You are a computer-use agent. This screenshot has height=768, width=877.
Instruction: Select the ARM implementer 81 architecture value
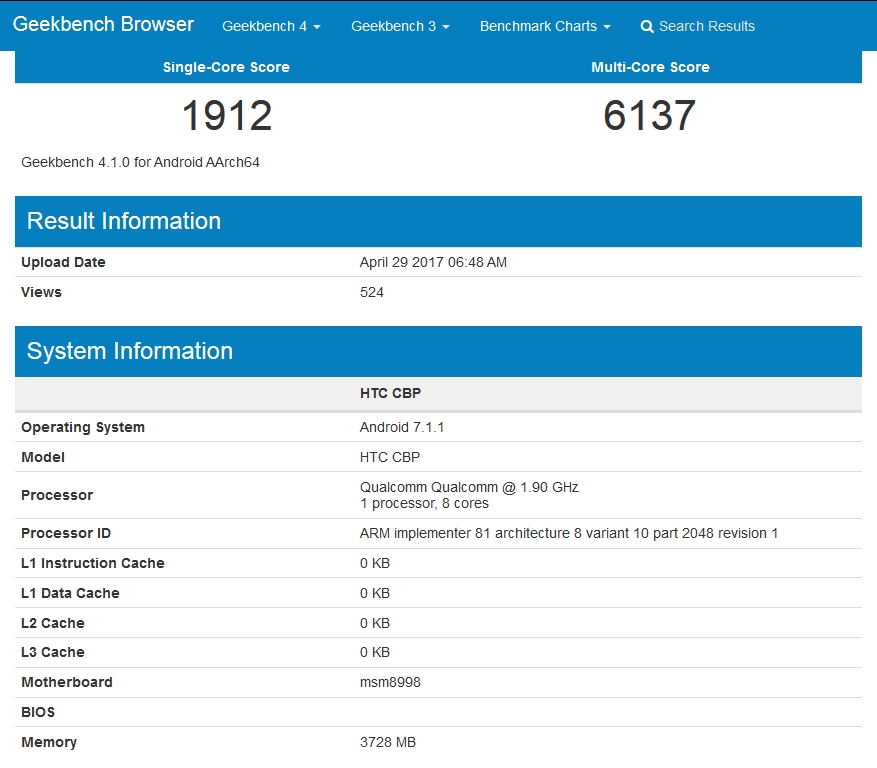point(569,533)
